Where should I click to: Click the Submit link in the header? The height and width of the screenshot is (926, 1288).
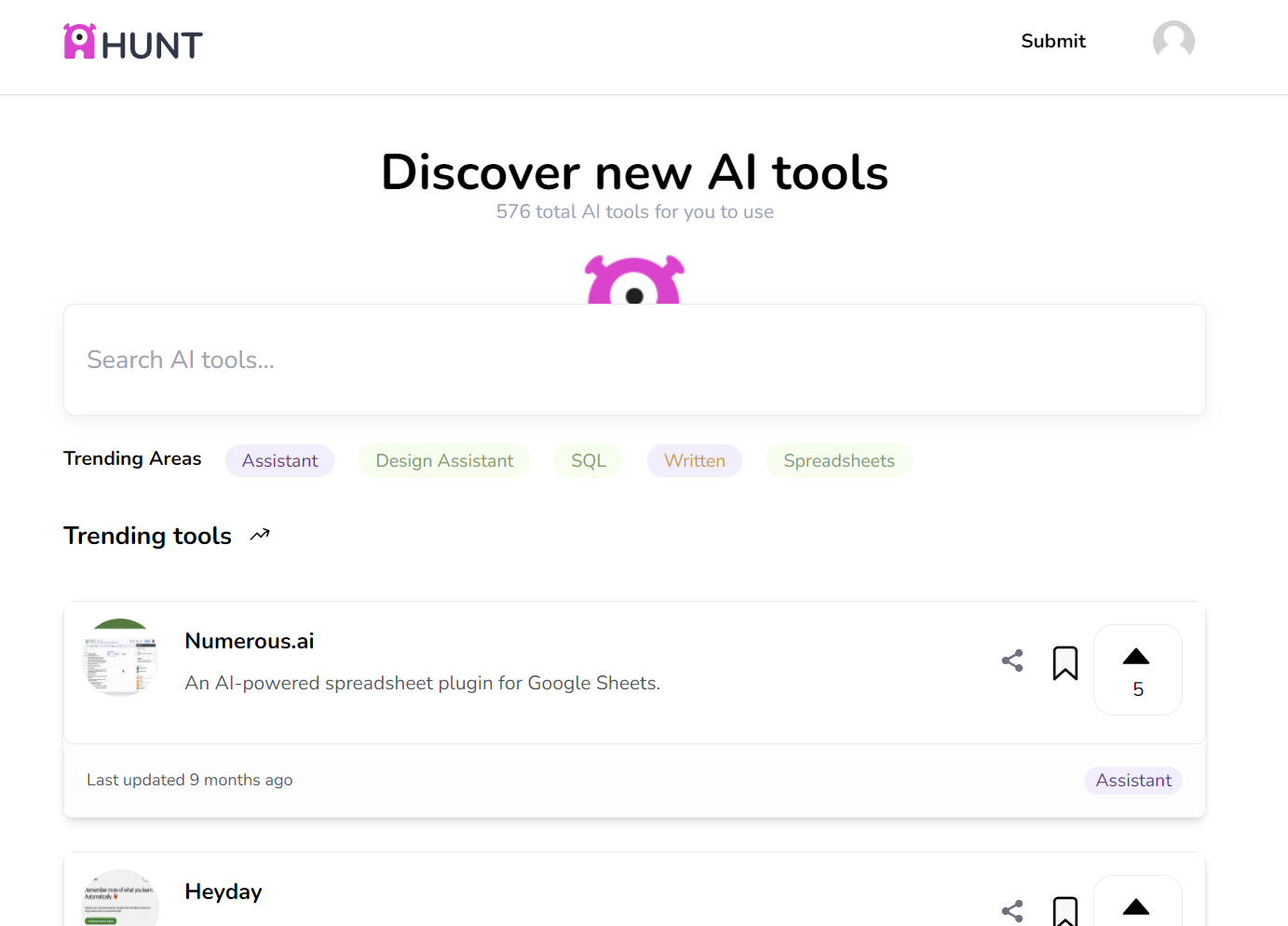(x=1053, y=41)
